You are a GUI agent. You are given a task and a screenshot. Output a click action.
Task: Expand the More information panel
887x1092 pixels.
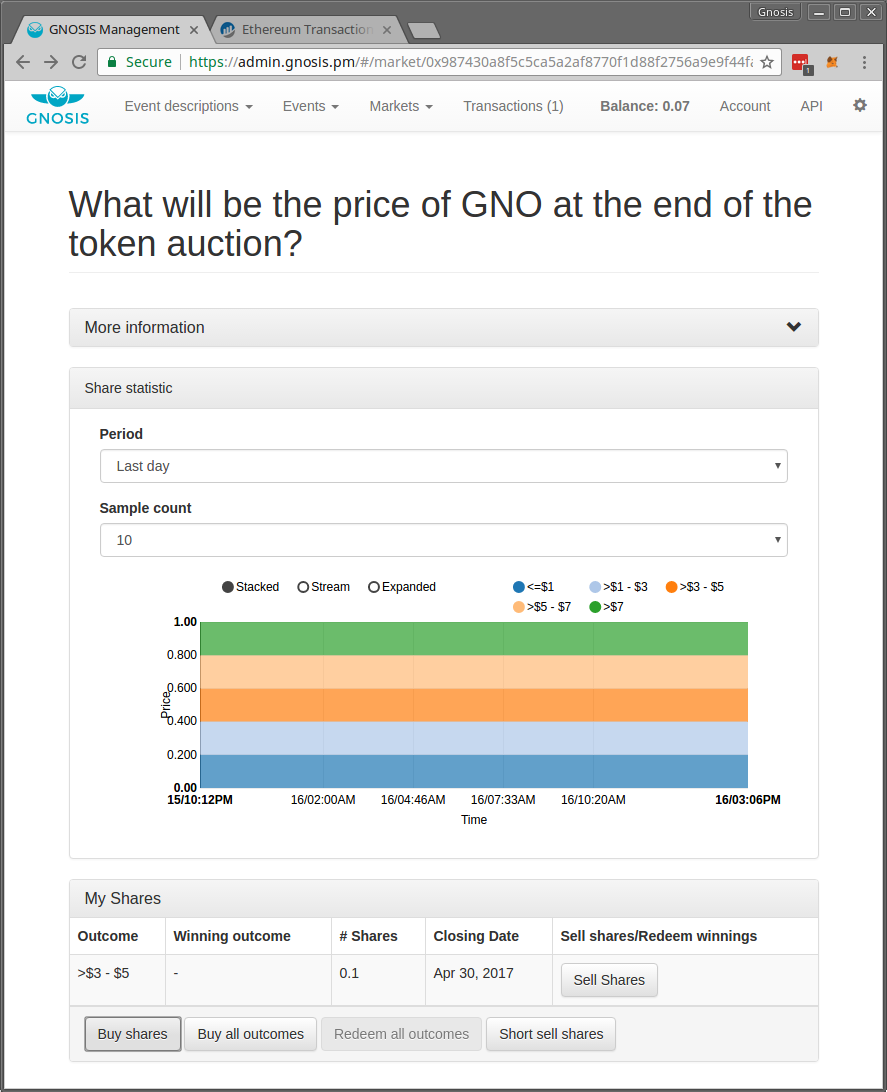pyautogui.click(x=443, y=327)
